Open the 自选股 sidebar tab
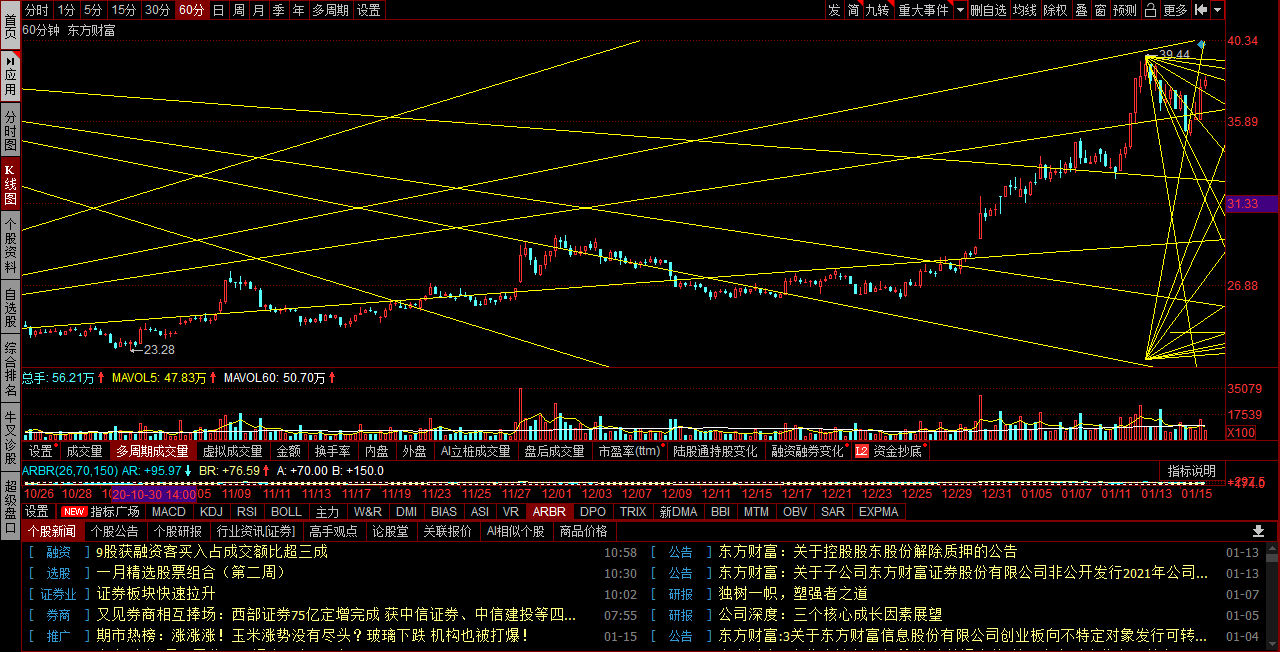1280x652 pixels. pos(10,308)
